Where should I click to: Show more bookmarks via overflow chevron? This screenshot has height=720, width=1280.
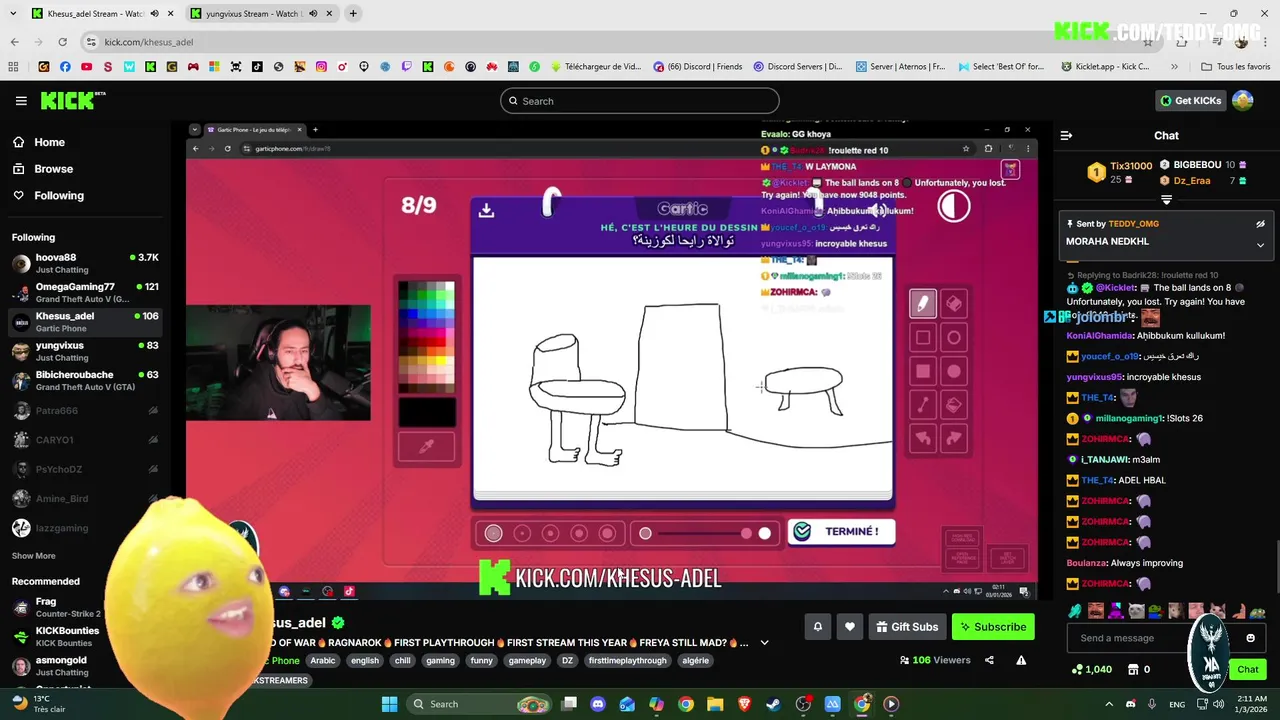(1175, 67)
